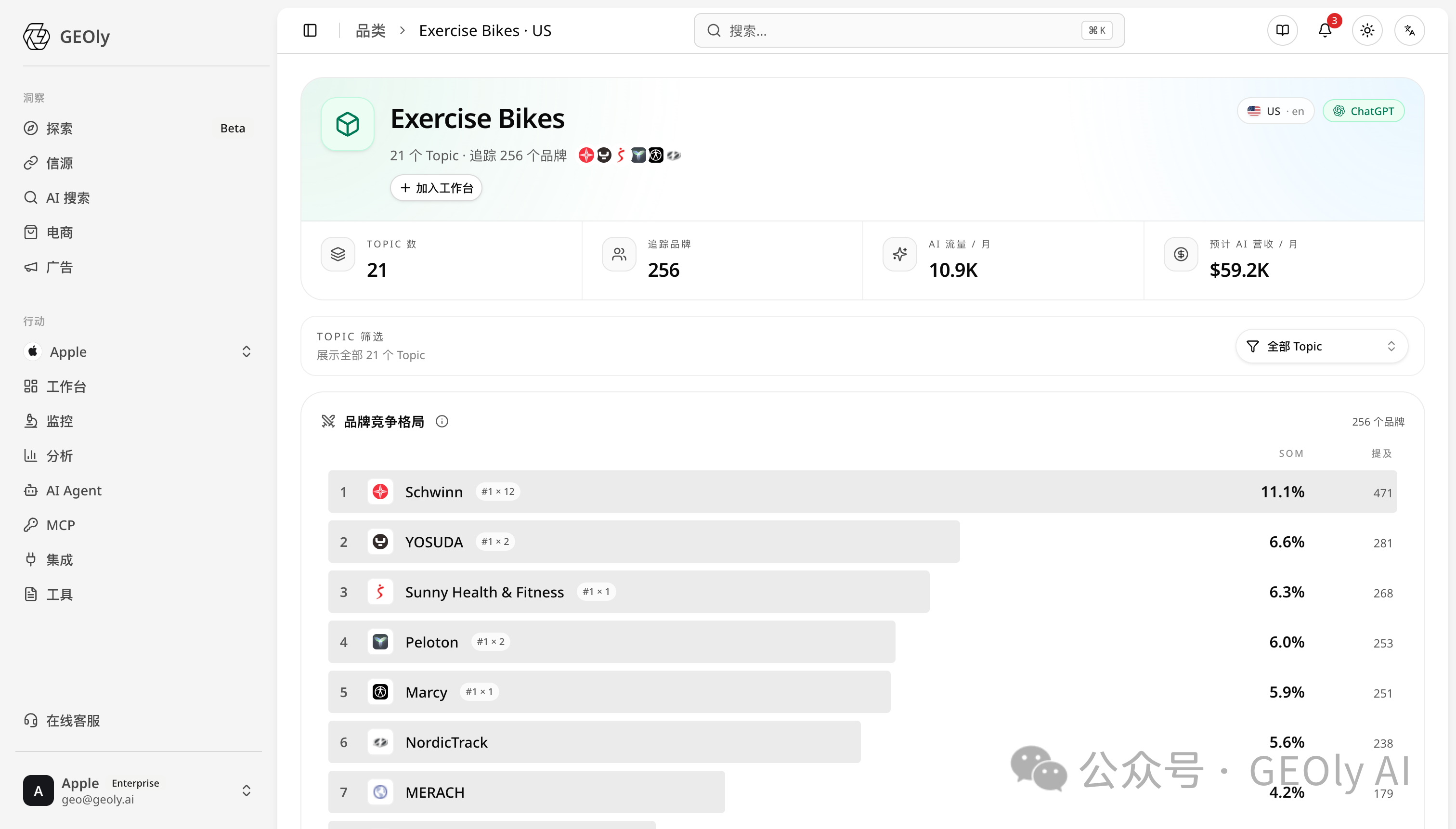Click the NordicTrack logo in header brand row
The image size is (1456, 829).
click(x=674, y=155)
